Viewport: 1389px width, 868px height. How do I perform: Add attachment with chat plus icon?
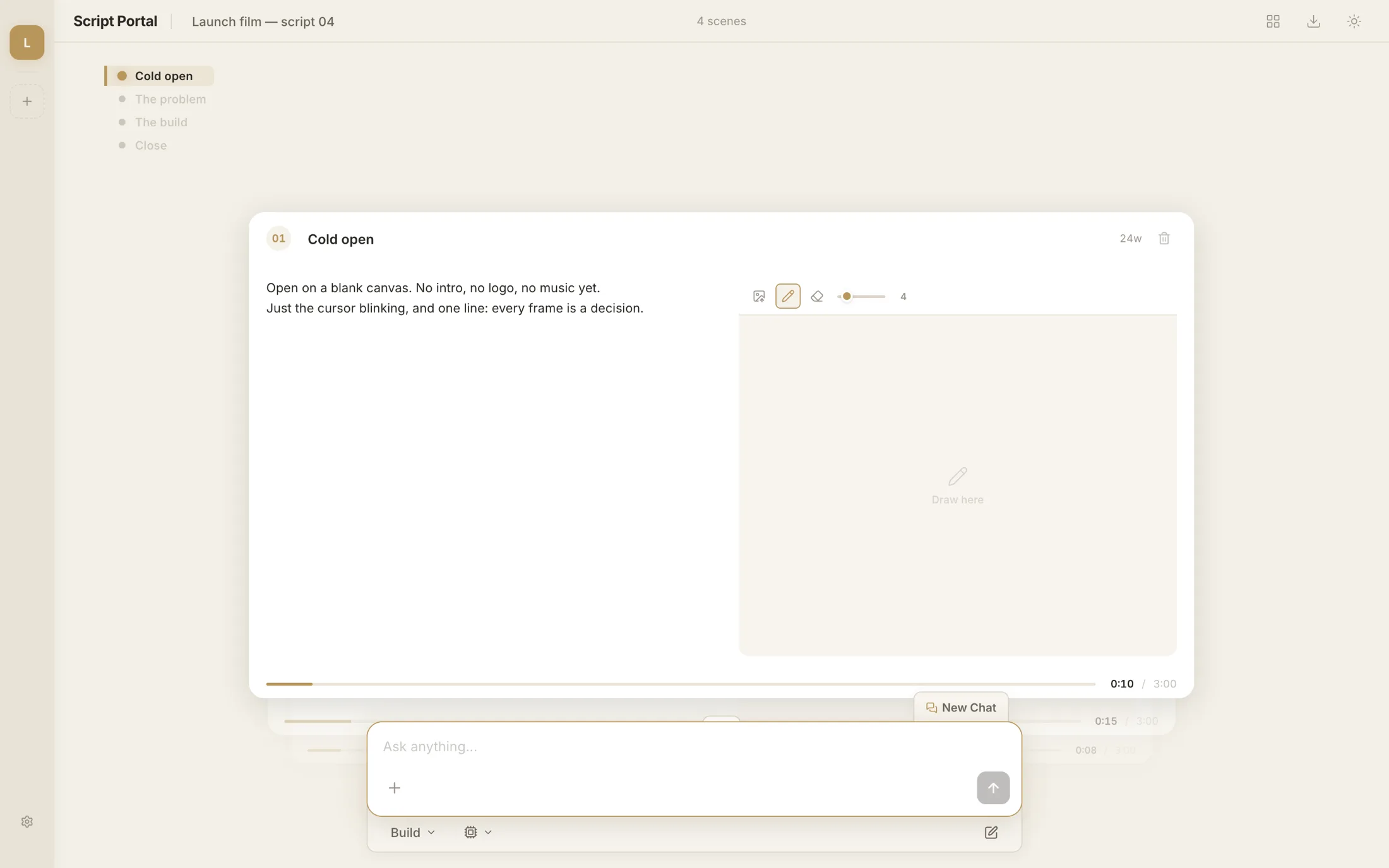point(394,788)
